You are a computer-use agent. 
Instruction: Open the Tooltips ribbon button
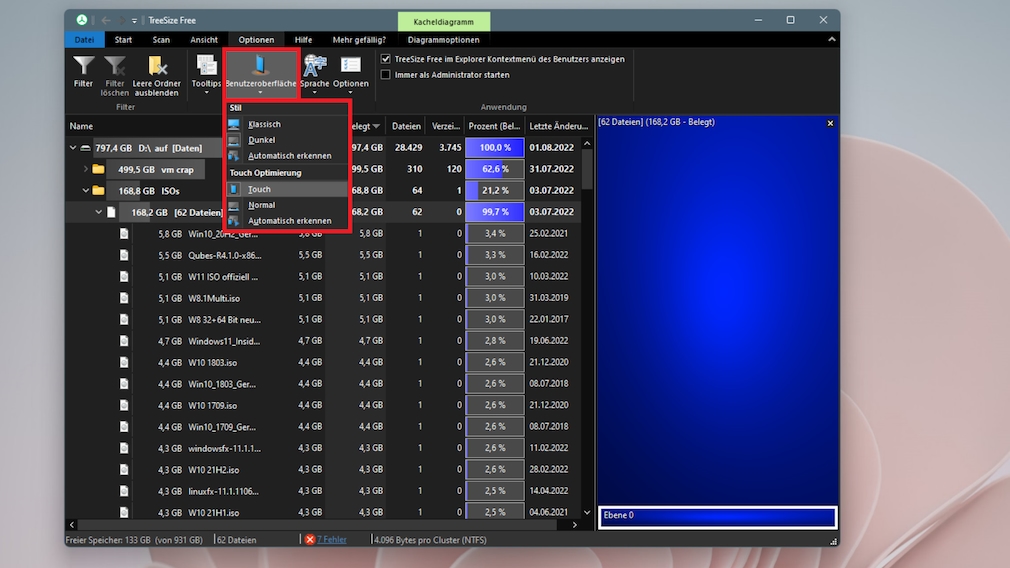pos(206,68)
